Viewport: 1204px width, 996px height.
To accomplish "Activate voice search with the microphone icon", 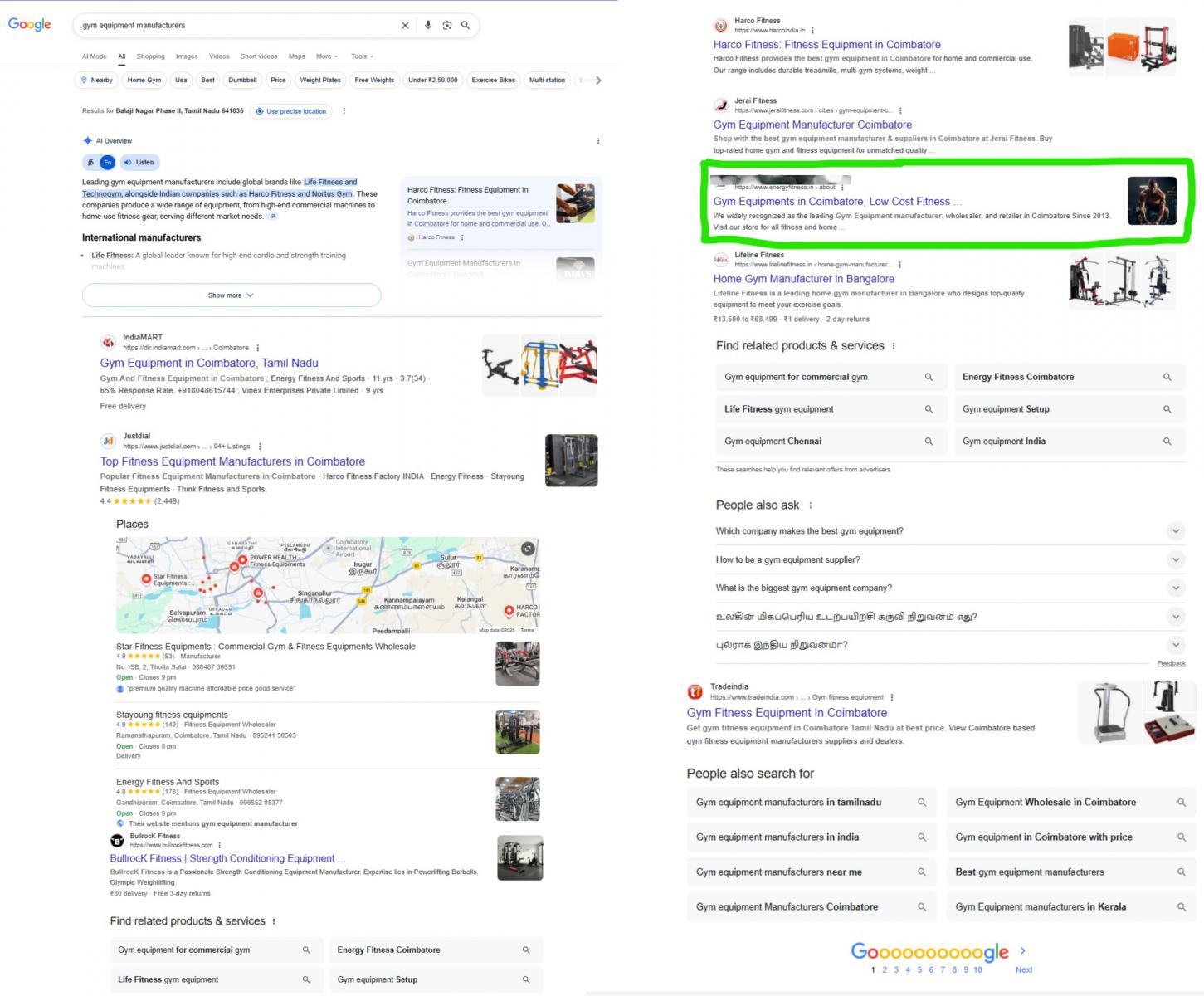I will coord(428,25).
